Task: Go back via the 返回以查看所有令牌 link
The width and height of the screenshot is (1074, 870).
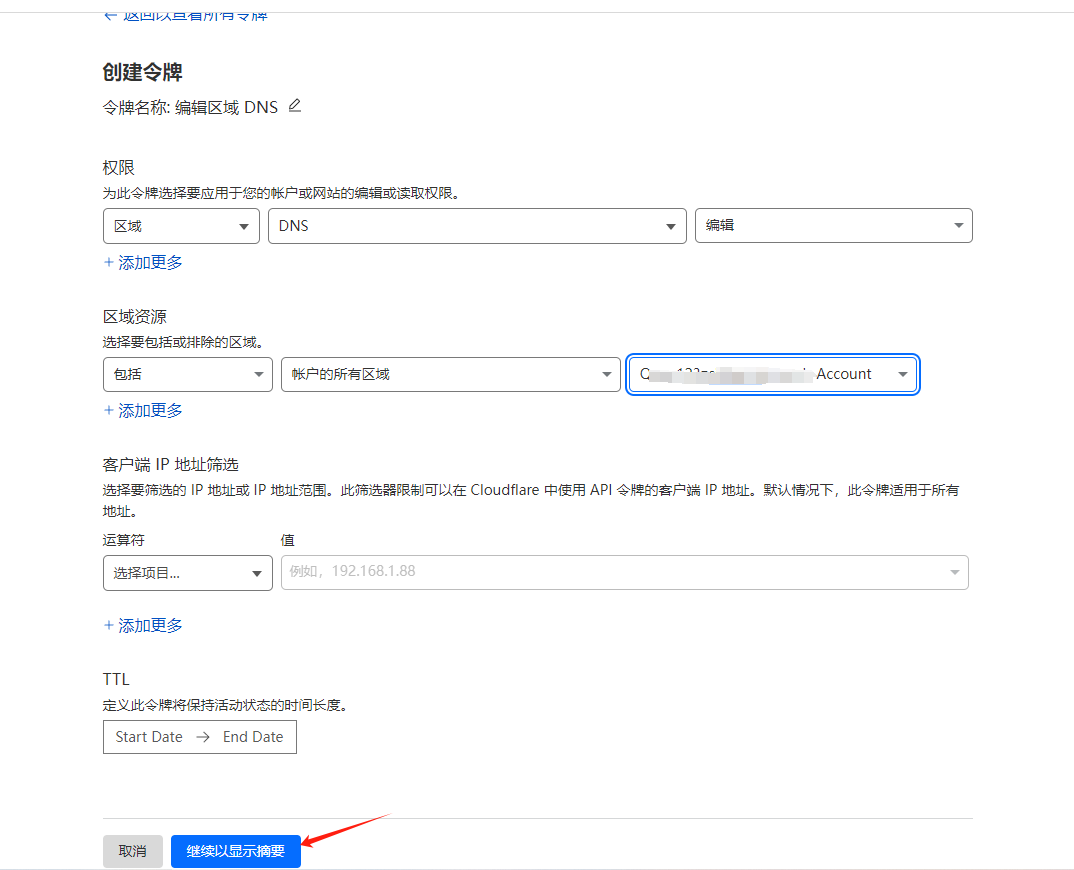Action: click(185, 15)
